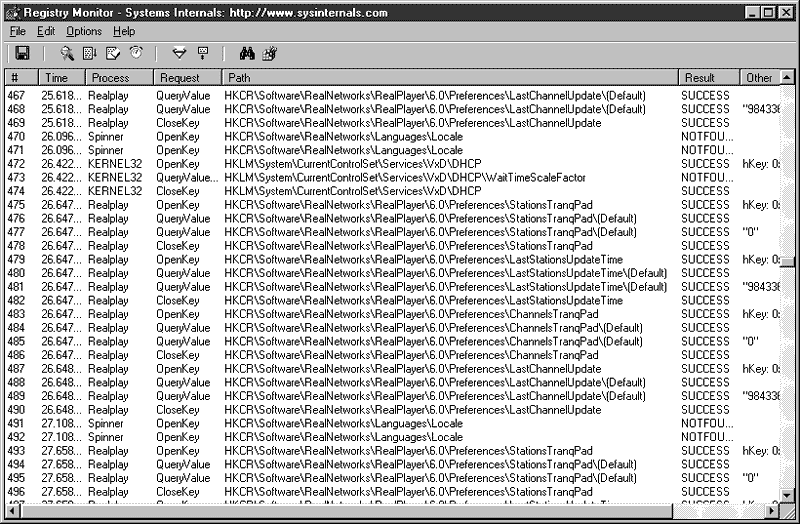Select row 470 Spinner process cell
800x524 pixels.
click(x=106, y=137)
